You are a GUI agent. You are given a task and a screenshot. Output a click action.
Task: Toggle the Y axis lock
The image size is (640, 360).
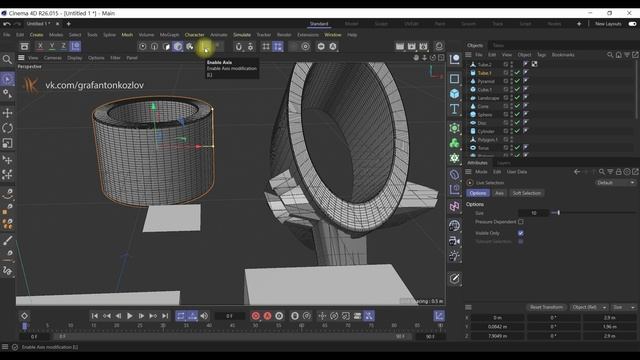tap(51, 46)
